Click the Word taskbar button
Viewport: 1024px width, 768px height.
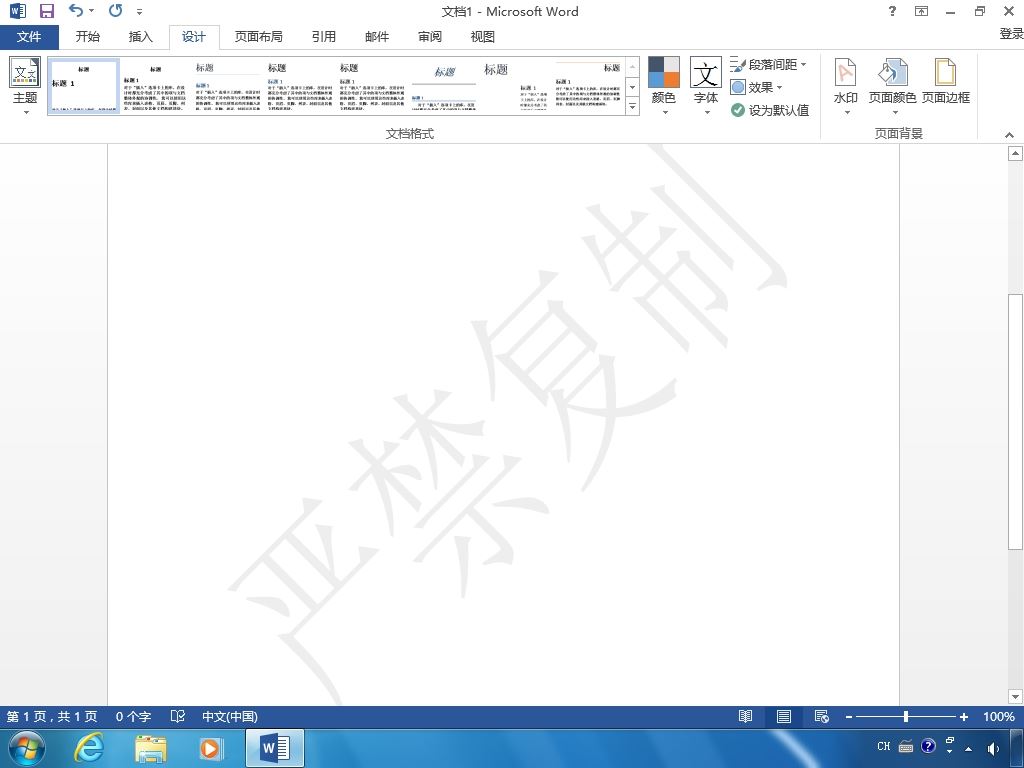[x=275, y=748]
